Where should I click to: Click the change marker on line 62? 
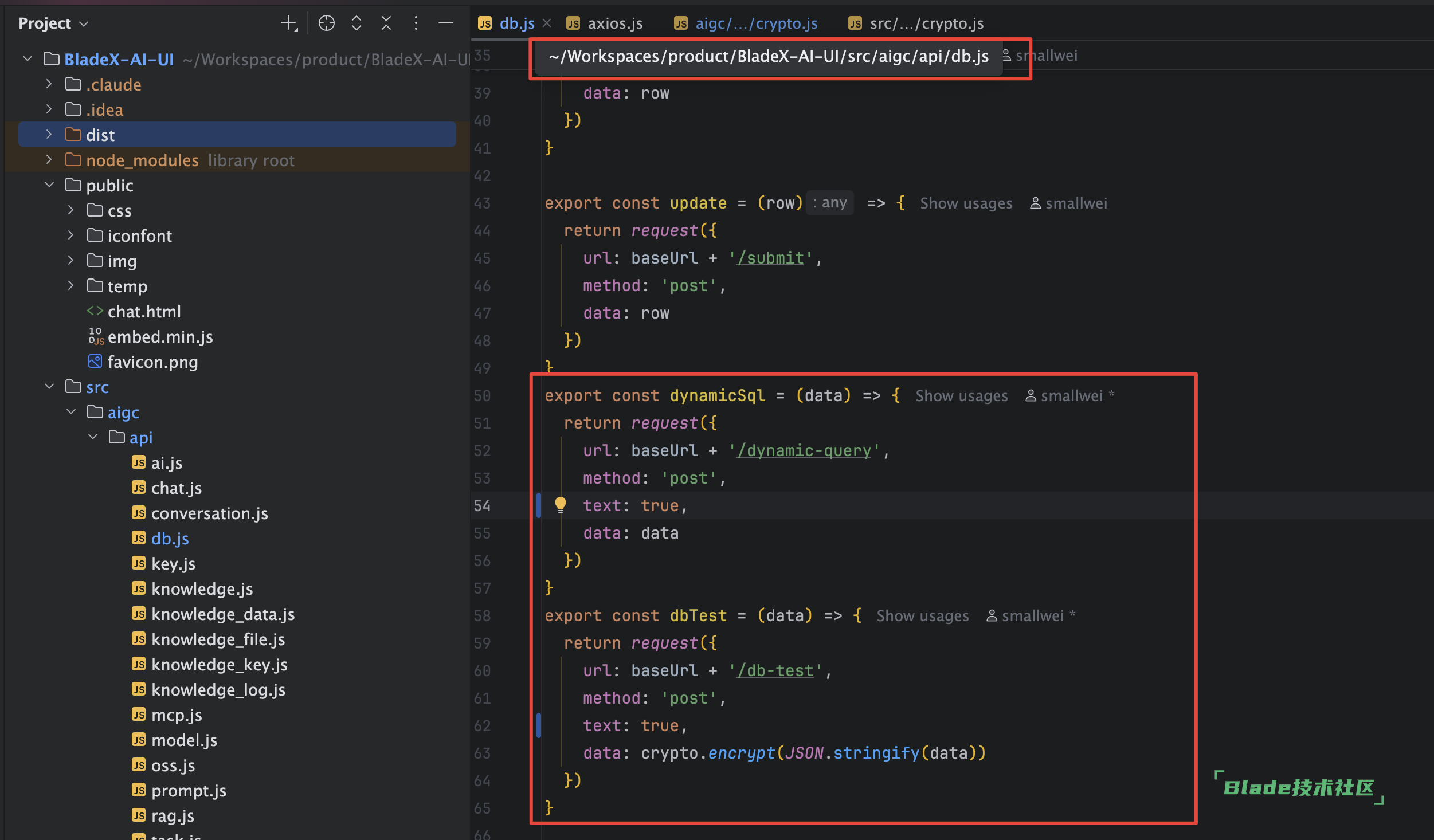pos(539,725)
